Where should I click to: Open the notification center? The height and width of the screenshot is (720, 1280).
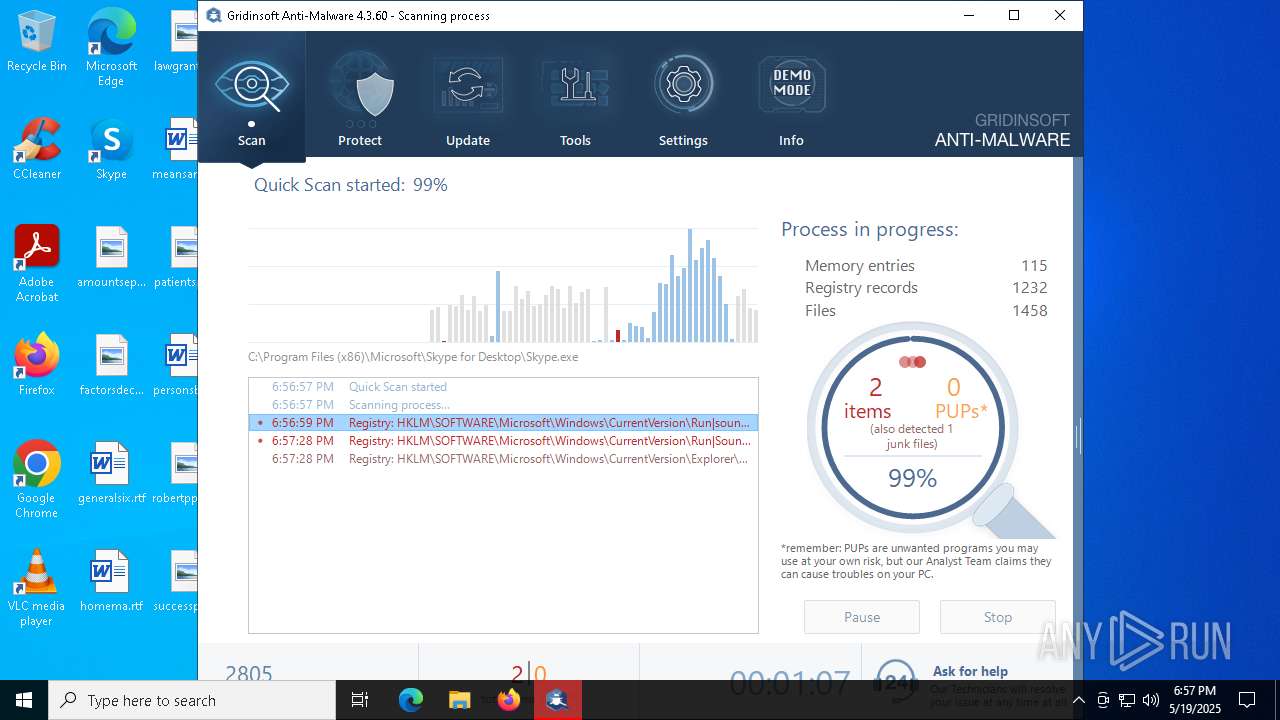coord(1247,700)
